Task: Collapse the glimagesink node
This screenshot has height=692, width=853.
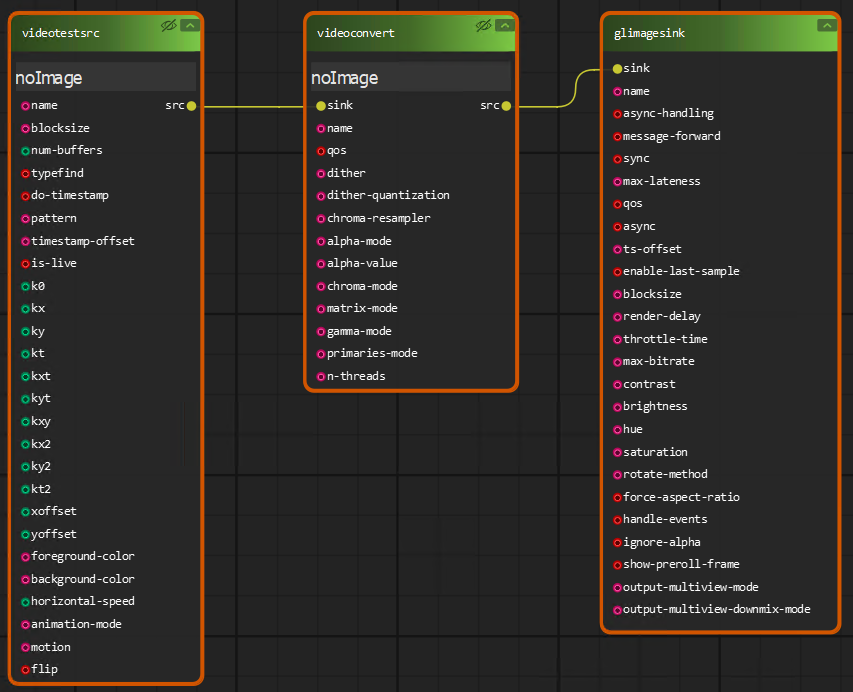Action: click(x=826, y=25)
